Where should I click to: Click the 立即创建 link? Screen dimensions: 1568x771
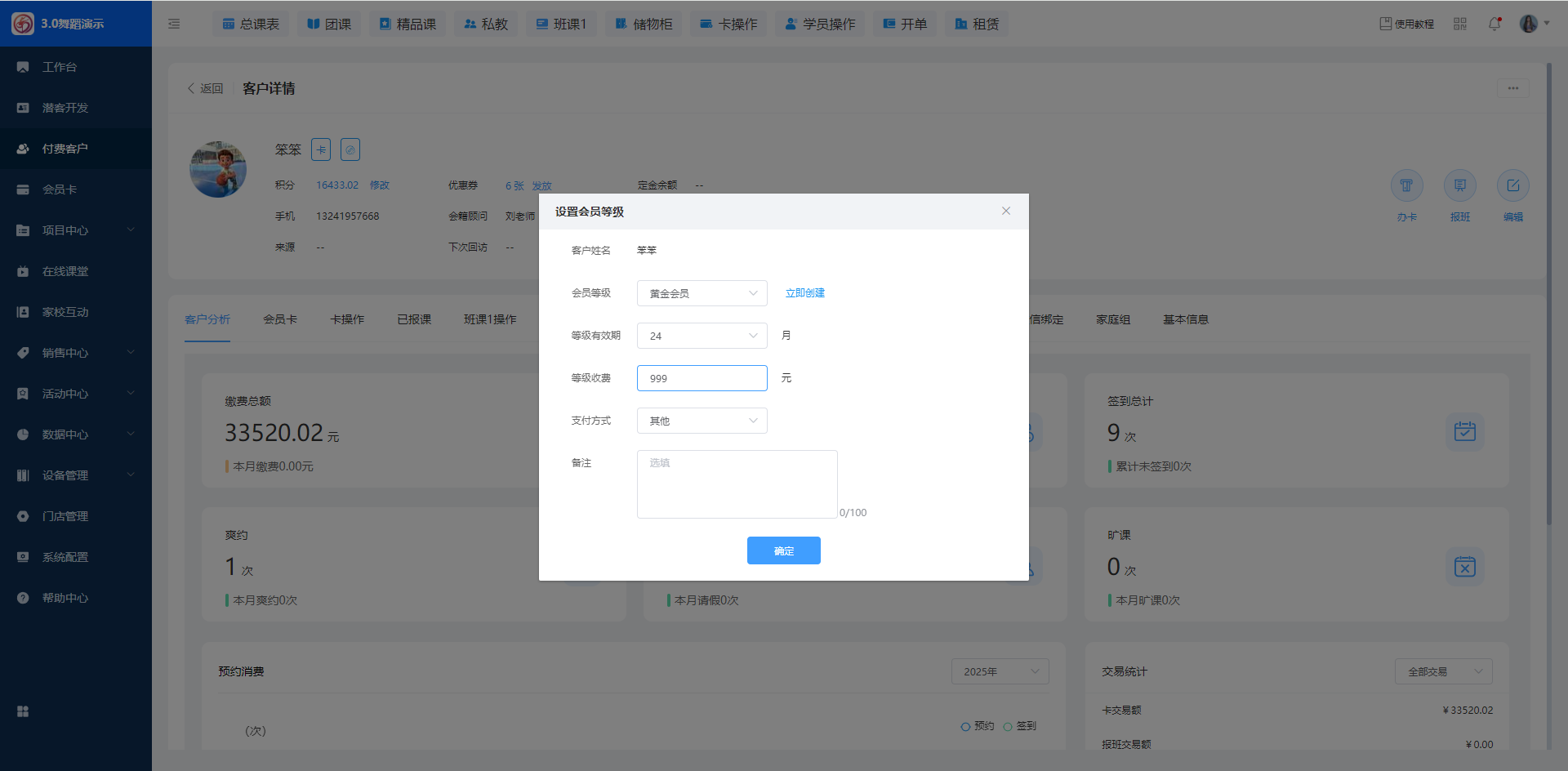804,293
